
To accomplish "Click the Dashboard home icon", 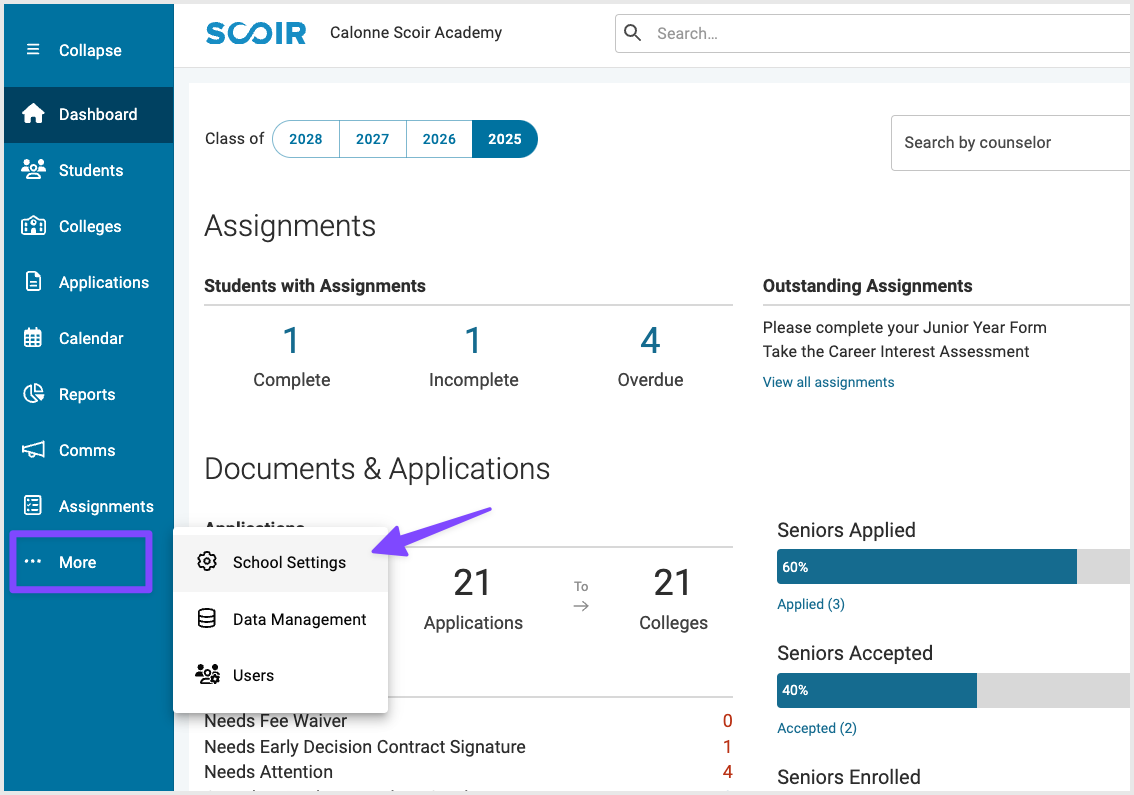I will (33, 114).
